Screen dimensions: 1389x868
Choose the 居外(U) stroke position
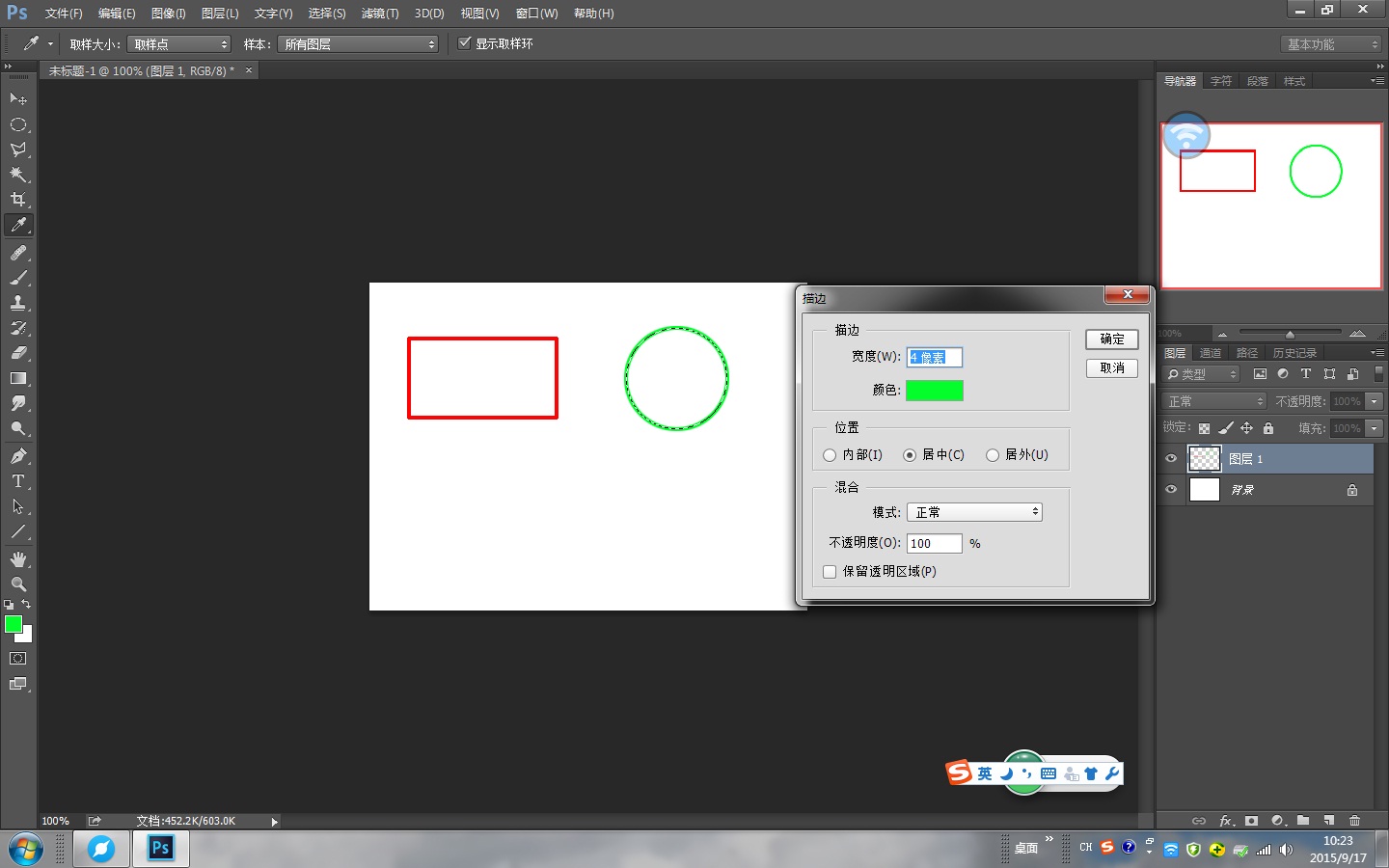click(x=993, y=455)
